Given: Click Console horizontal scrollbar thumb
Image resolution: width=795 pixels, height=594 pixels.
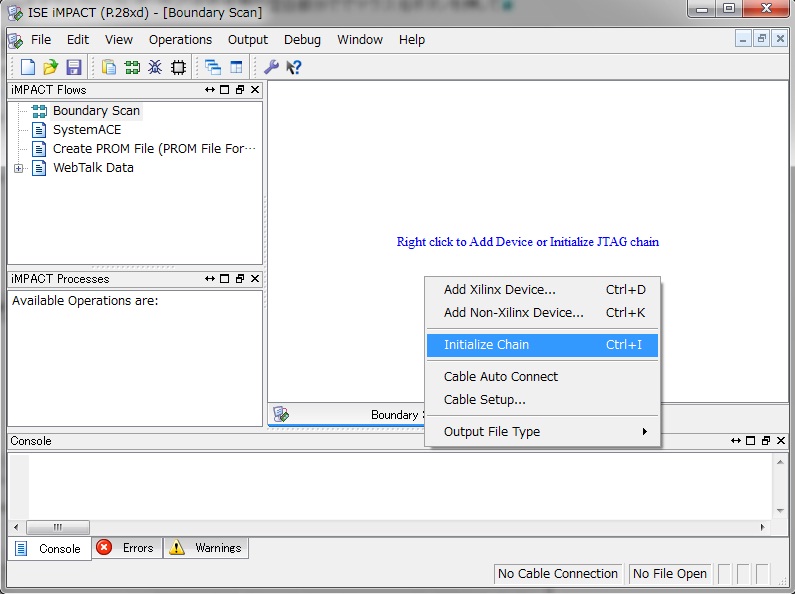Looking at the screenshot, I should click(58, 527).
